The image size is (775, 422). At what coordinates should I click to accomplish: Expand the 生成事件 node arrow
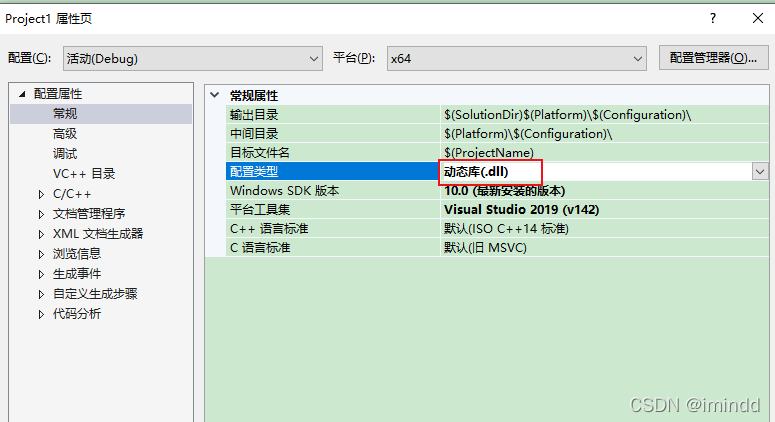click(42, 274)
